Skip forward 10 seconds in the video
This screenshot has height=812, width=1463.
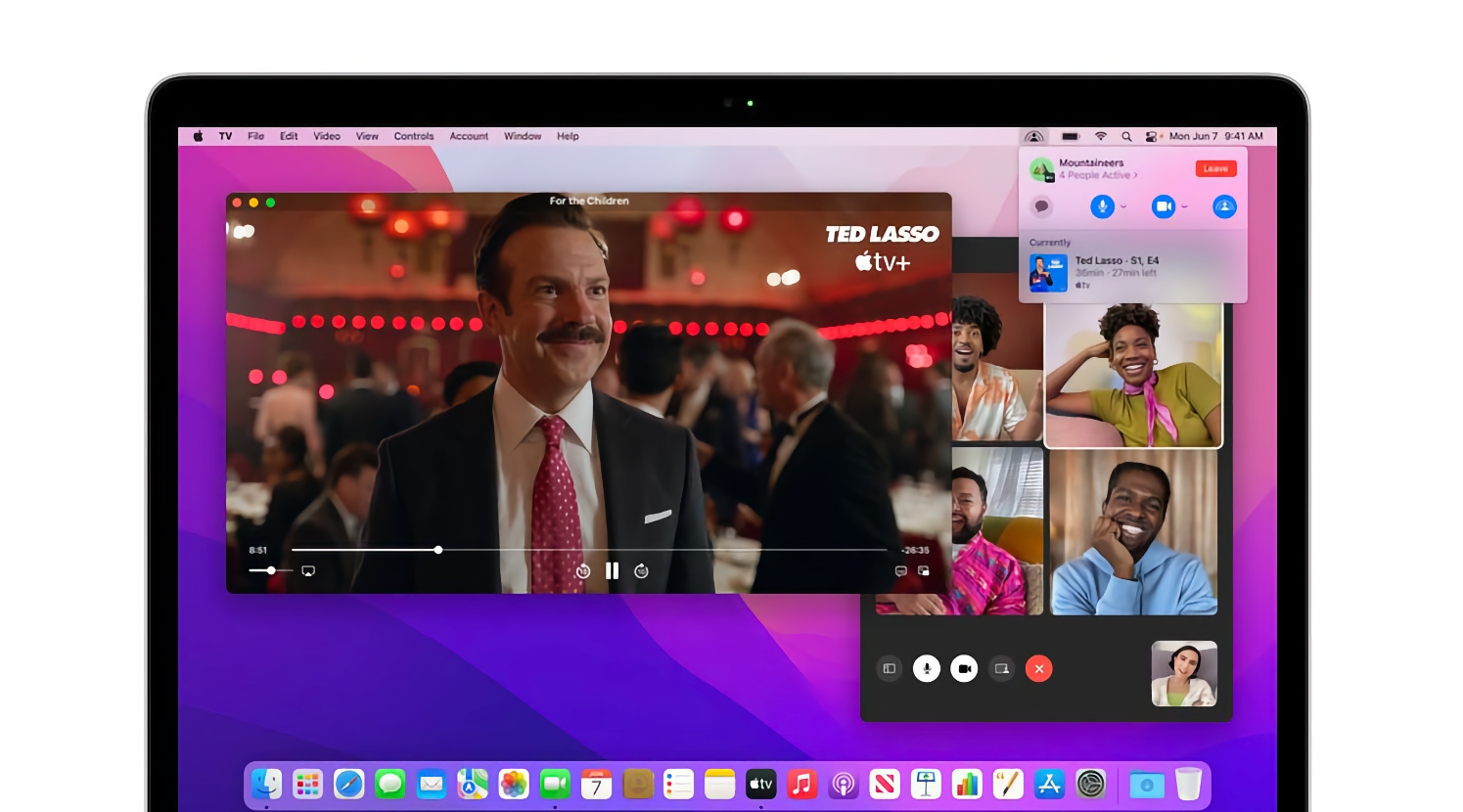[x=641, y=571]
